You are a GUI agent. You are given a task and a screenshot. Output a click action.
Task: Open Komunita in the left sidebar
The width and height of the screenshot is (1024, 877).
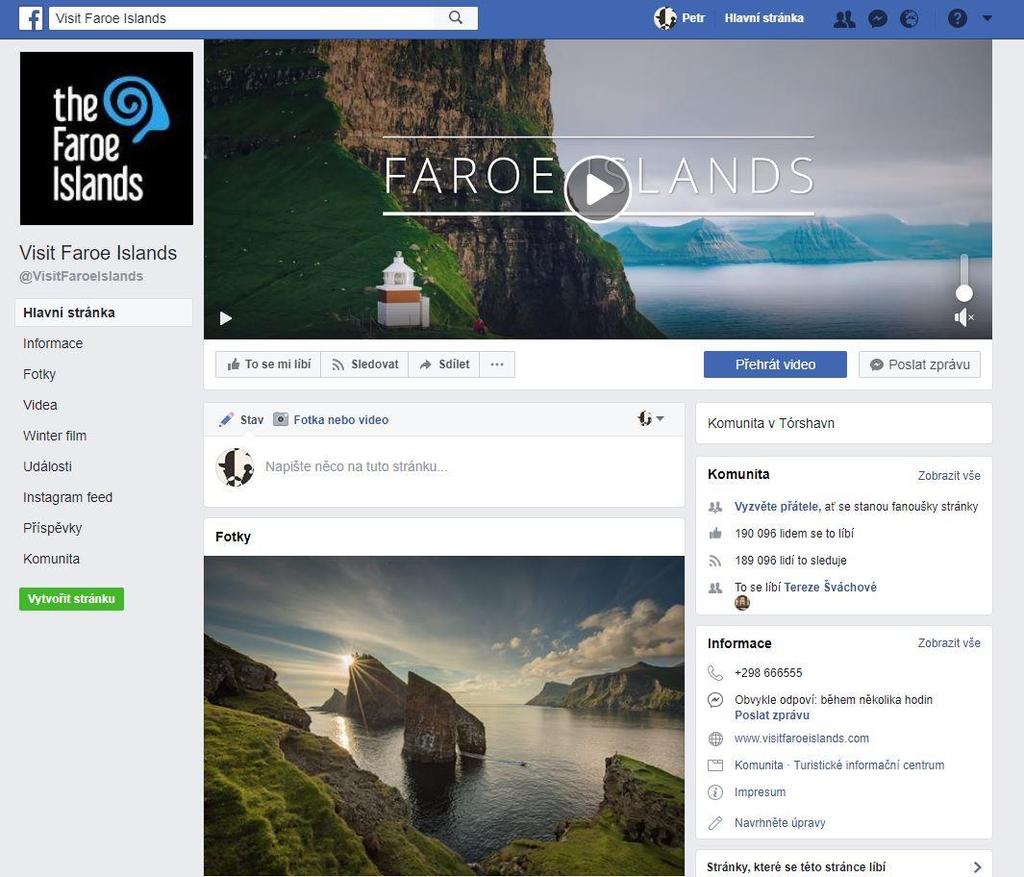pos(52,559)
